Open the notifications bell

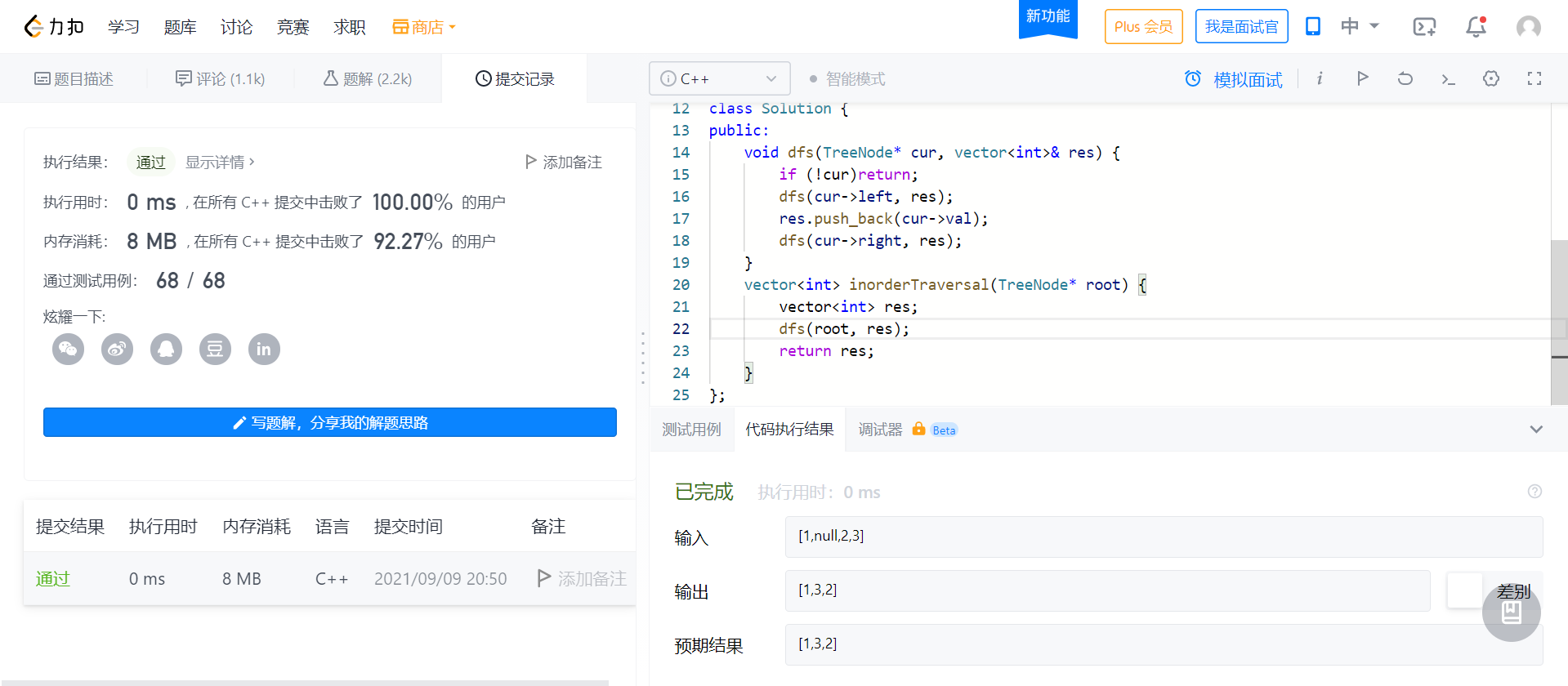point(1476,27)
